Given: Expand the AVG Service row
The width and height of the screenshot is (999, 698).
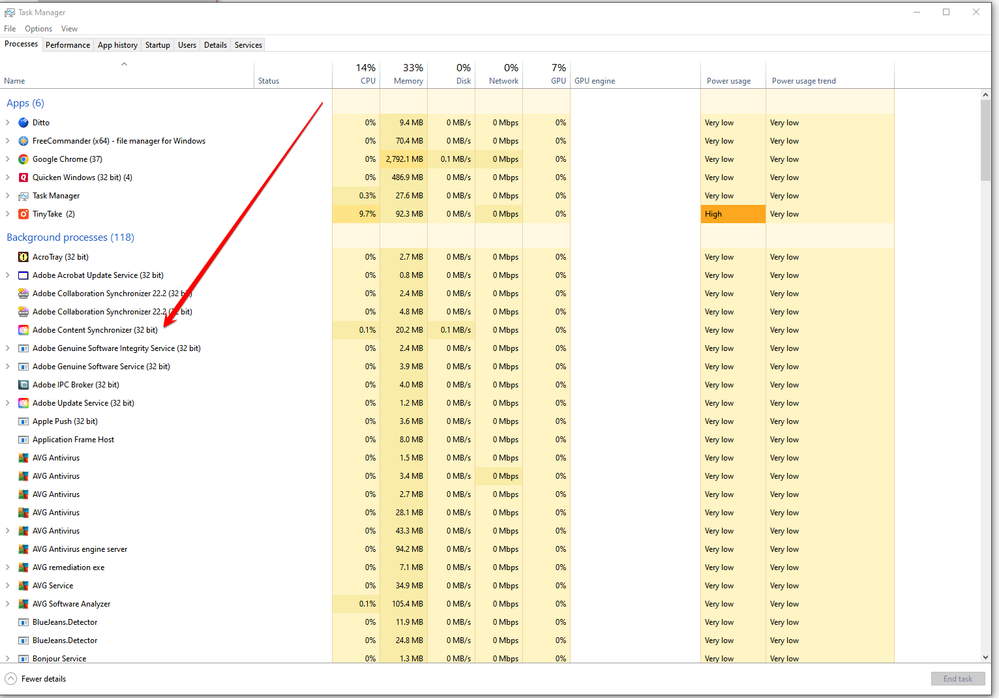Looking at the screenshot, I should click(x=8, y=586).
